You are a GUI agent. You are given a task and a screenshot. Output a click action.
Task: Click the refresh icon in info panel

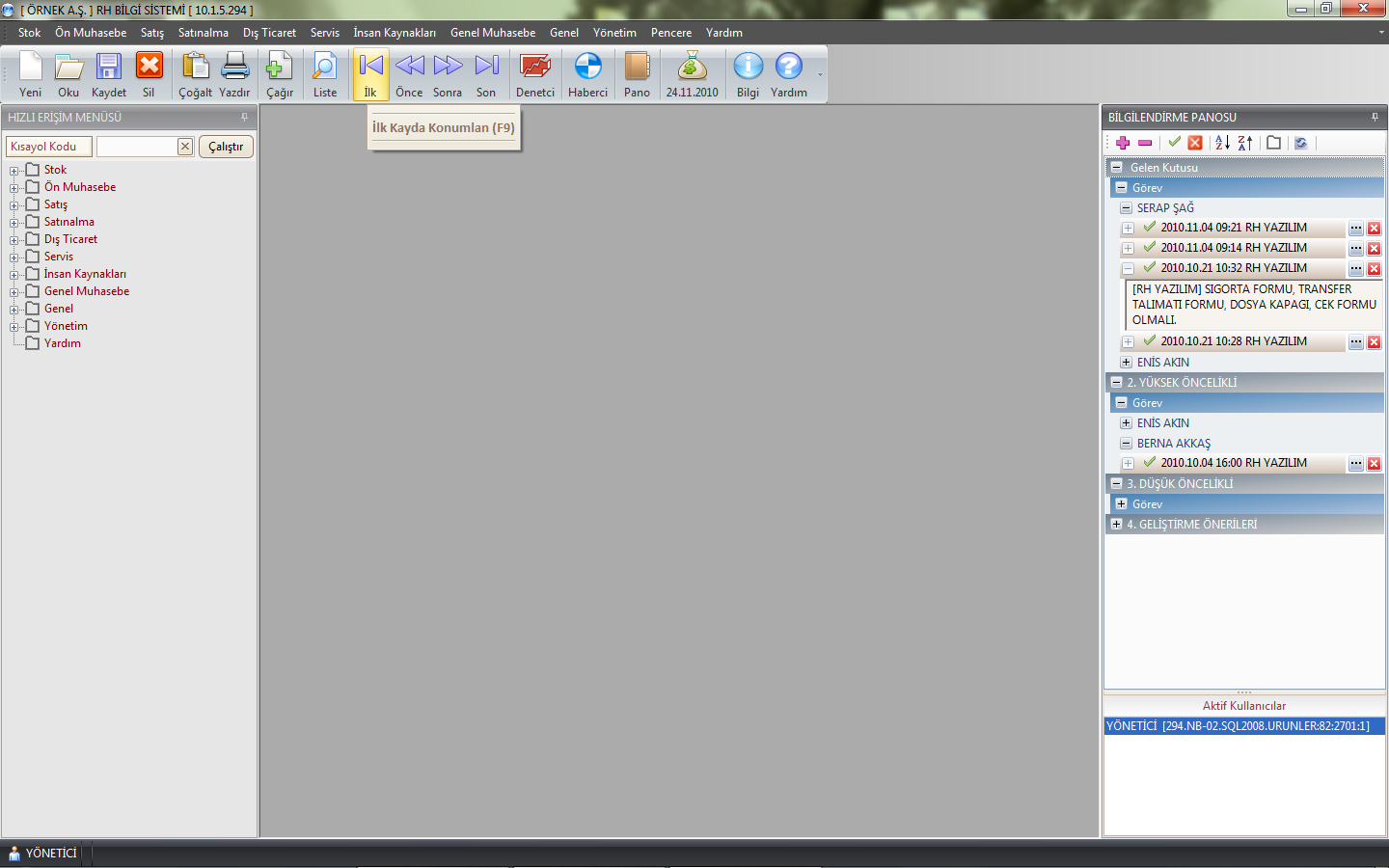click(x=1300, y=143)
